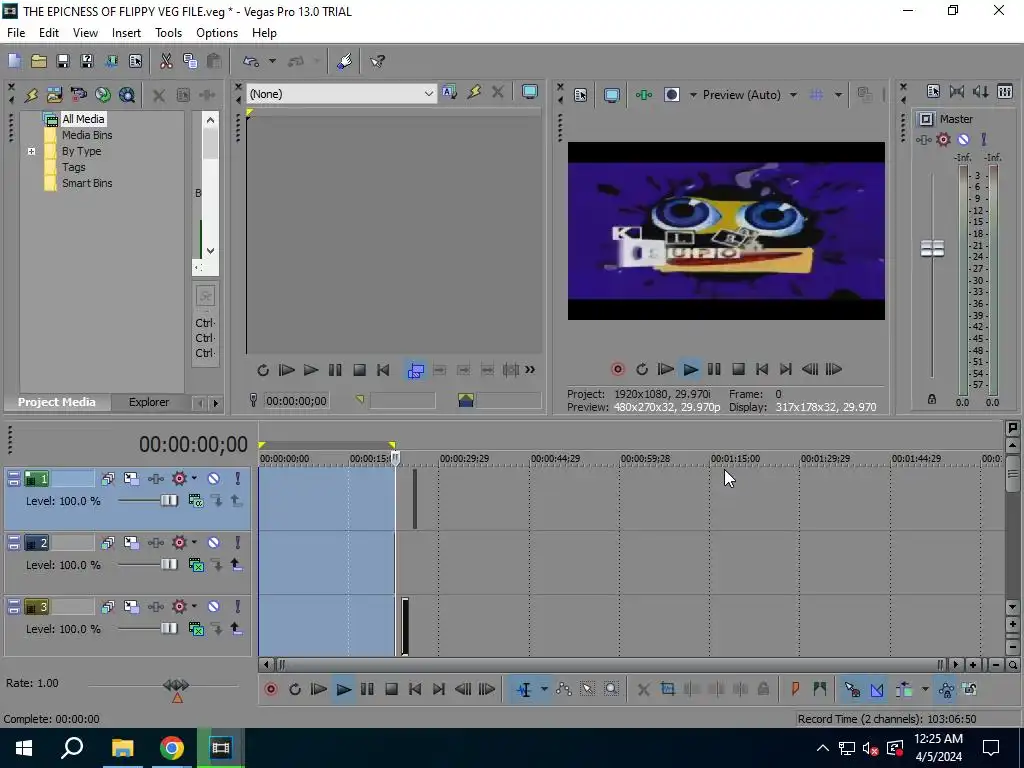The height and width of the screenshot is (768, 1024).
Task: Click Record button in timeline transport
Action: [270, 689]
